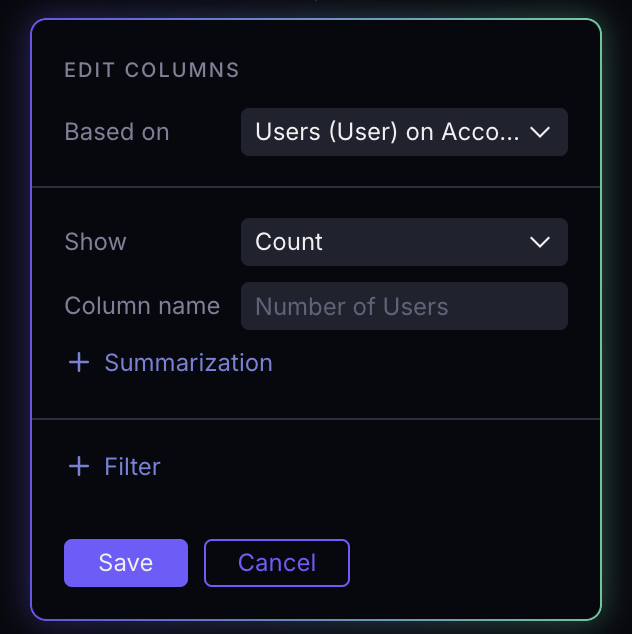This screenshot has height=634, width=632.
Task: Click the Show label
Action: [x=95, y=242]
